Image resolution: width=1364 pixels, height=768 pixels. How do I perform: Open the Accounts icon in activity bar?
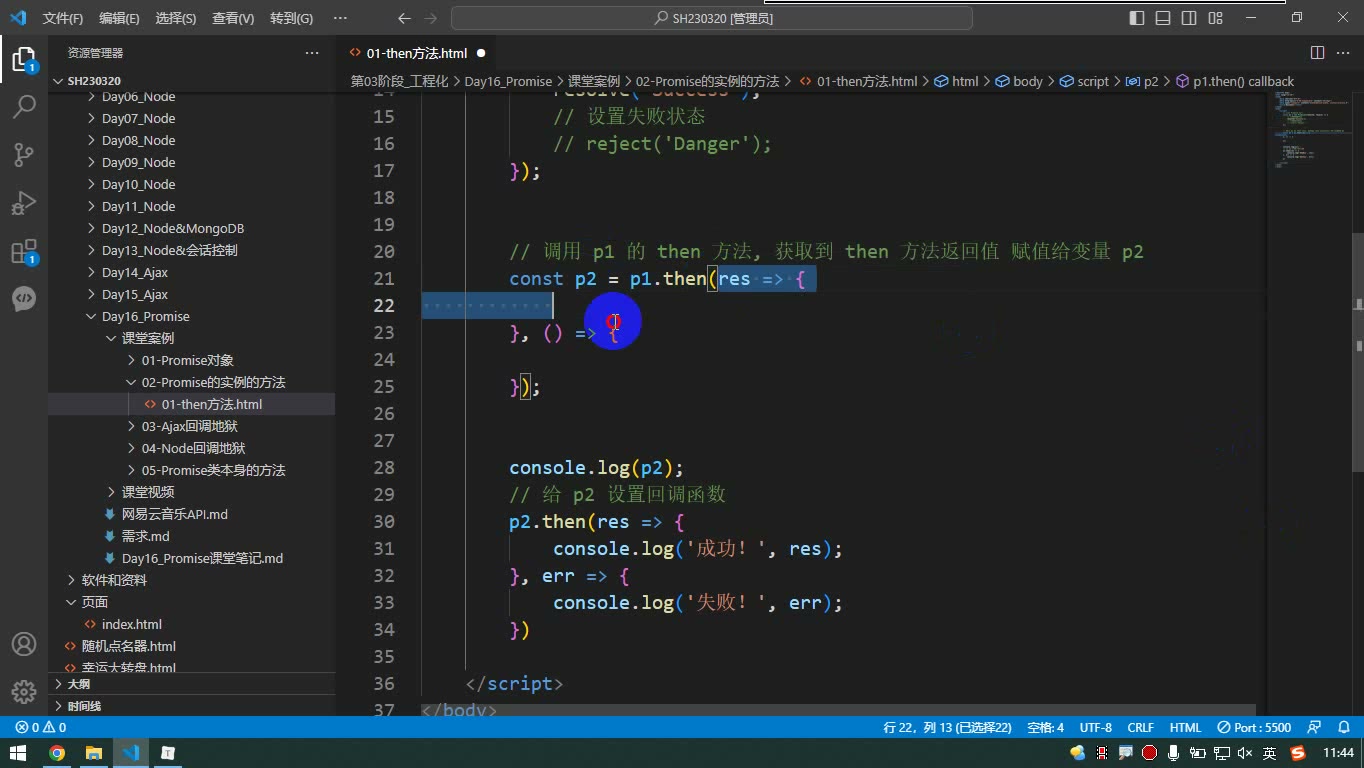[x=24, y=644]
